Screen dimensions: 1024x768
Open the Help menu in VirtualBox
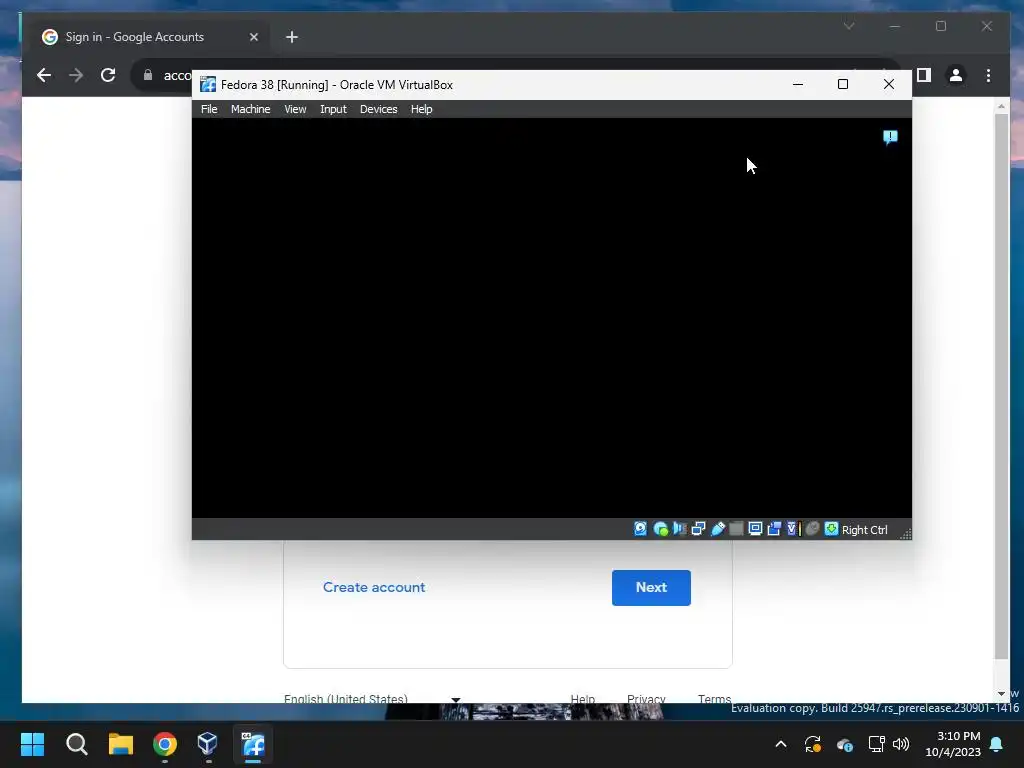click(421, 109)
